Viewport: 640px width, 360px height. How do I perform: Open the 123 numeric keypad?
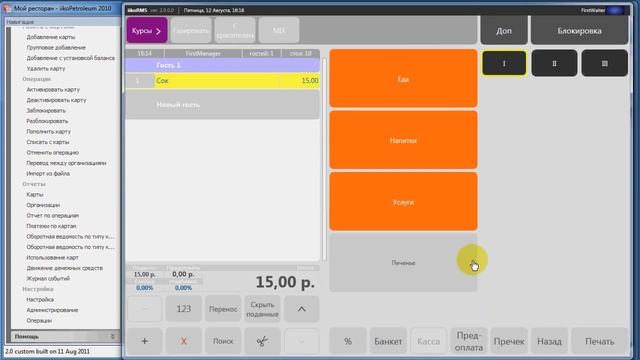click(x=184, y=309)
